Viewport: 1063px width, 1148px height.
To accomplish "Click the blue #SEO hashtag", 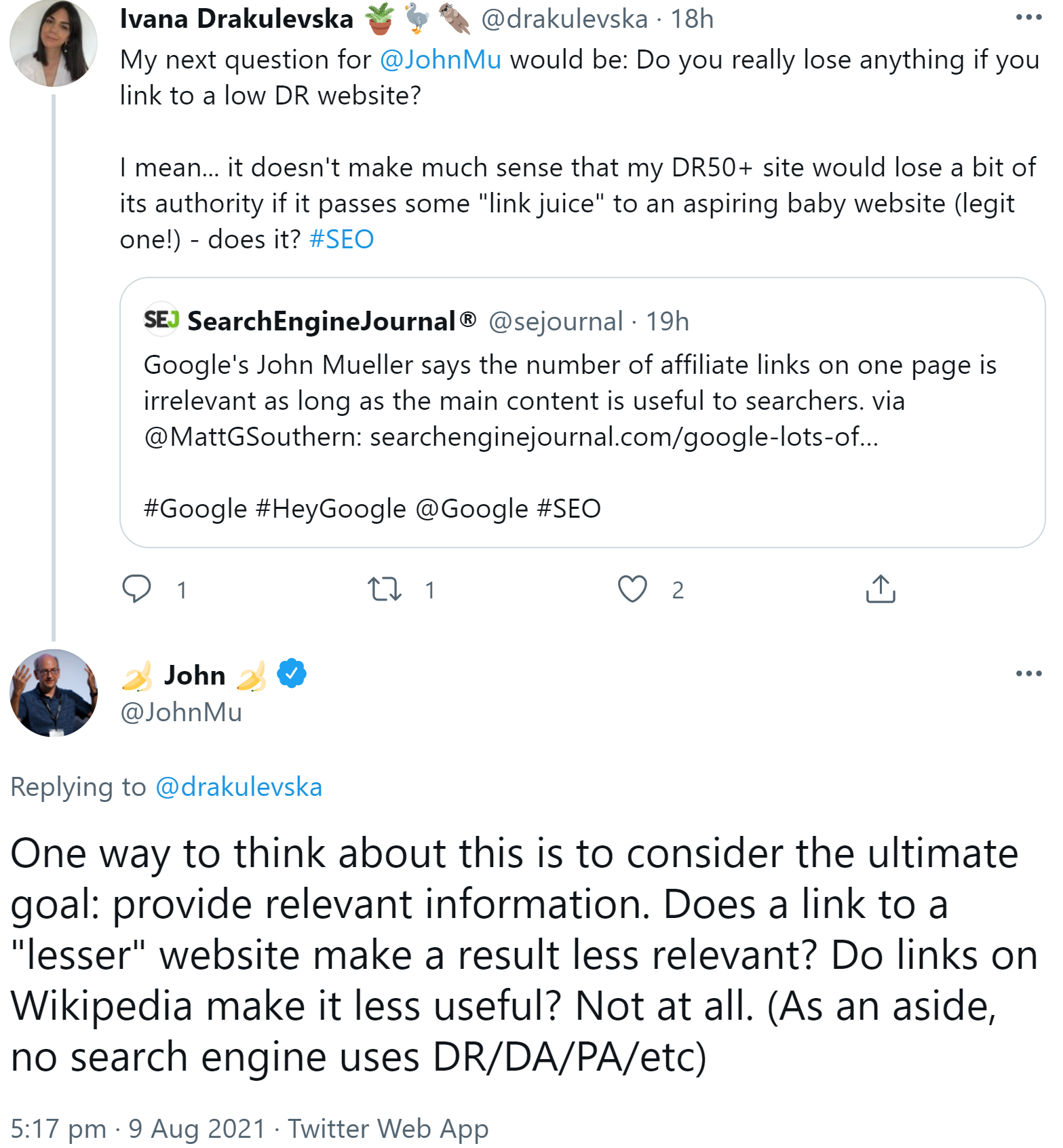I will click(341, 240).
